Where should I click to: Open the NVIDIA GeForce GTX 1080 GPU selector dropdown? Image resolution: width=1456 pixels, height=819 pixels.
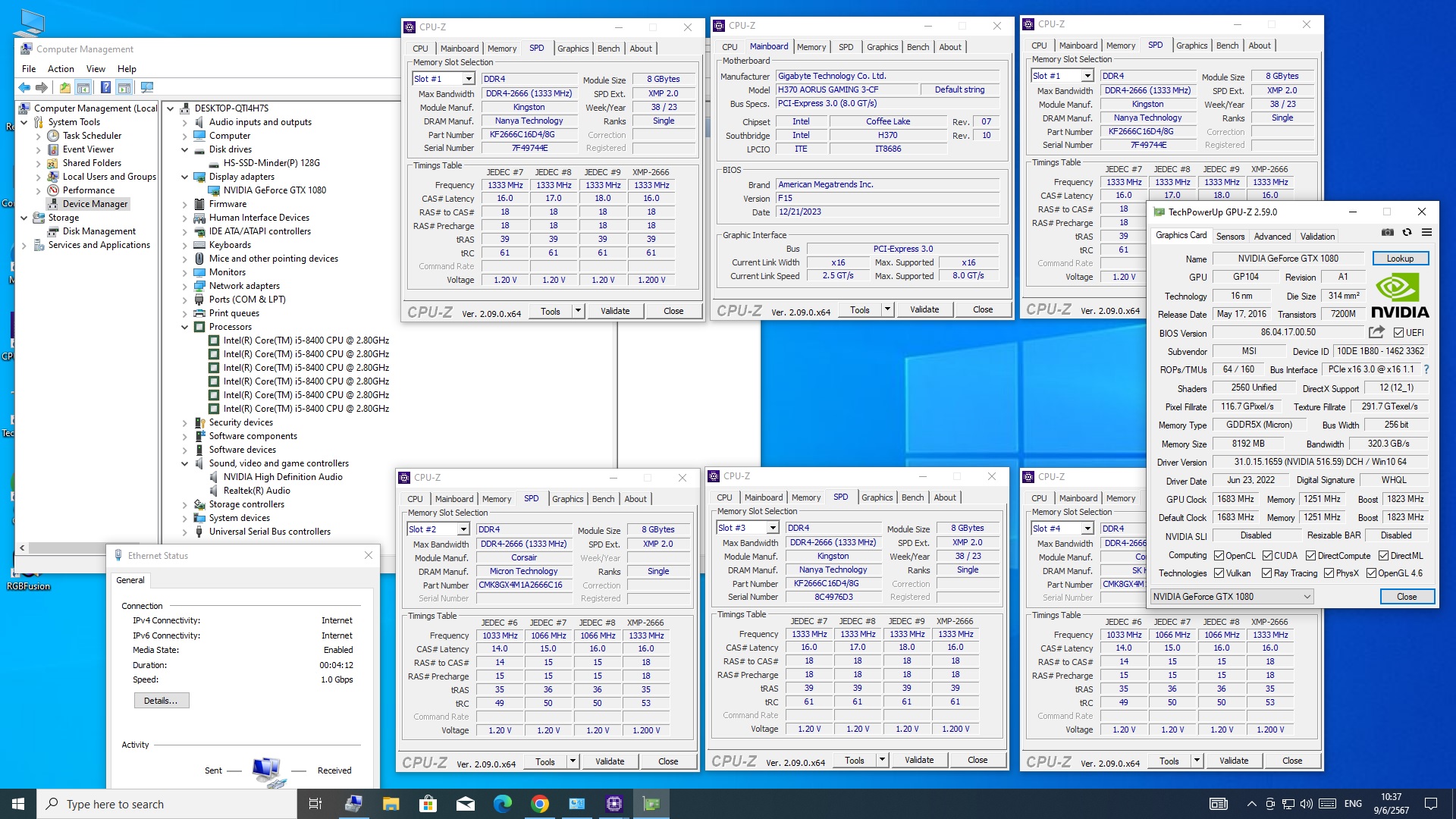coord(1232,597)
